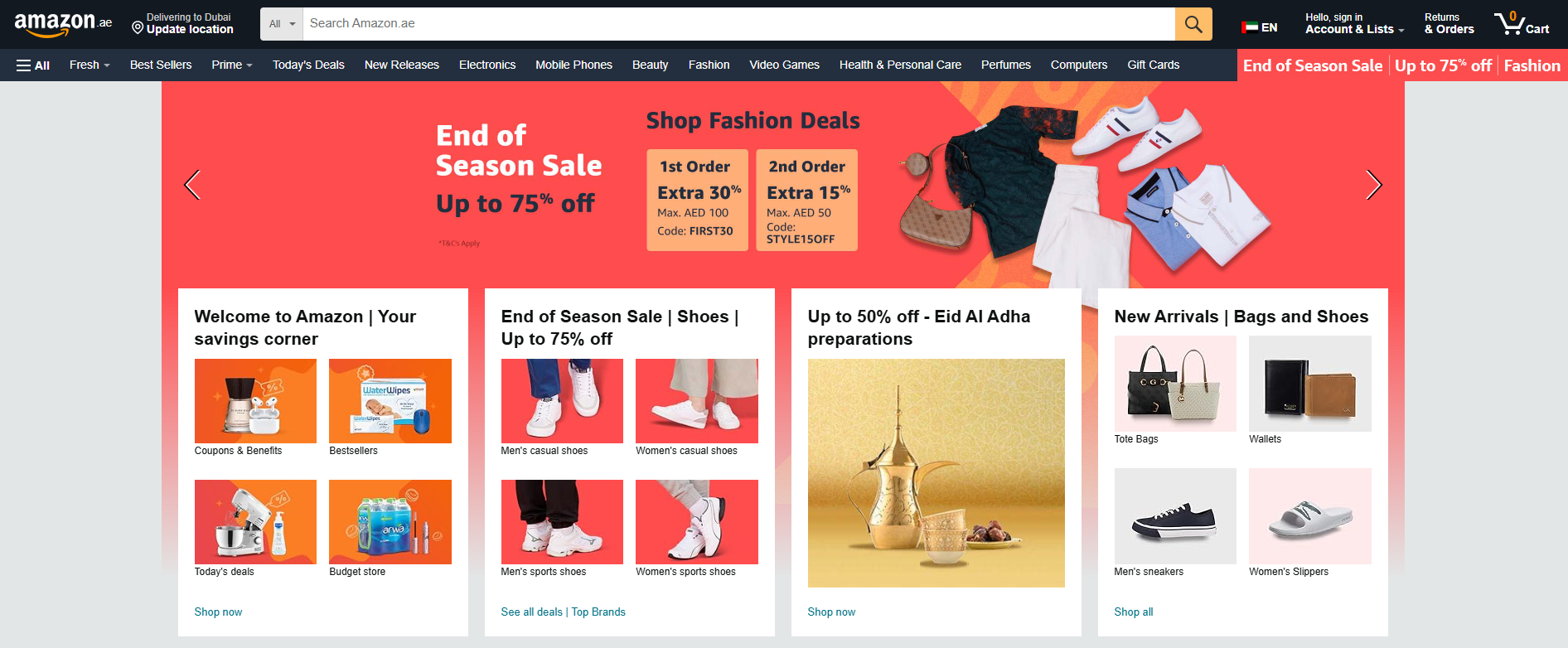Viewport: 1568px width, 648px height.
Task: Open Today's Deals in navigation bar
Action: (308, 65)
